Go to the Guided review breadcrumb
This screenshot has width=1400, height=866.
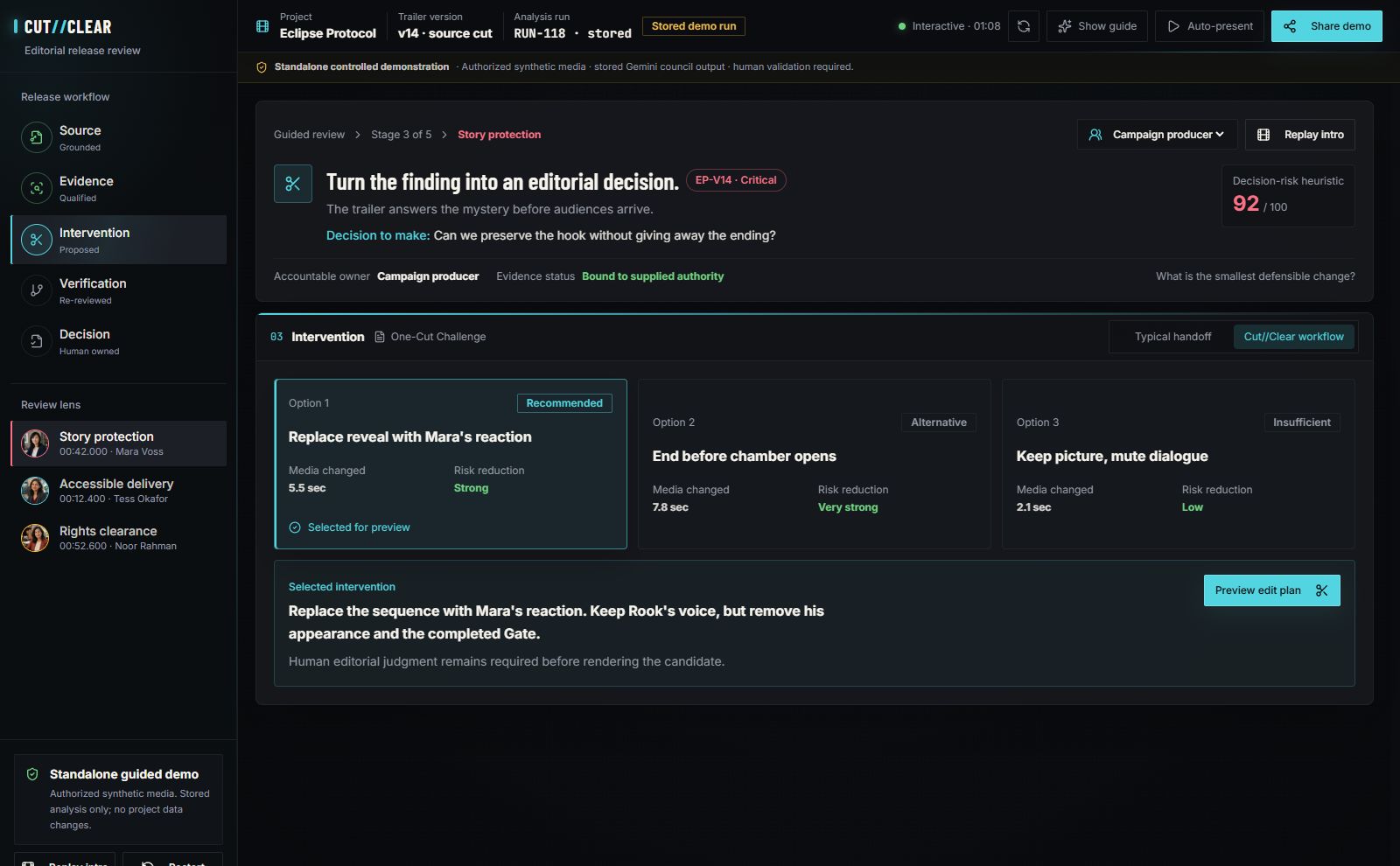point(309,135)
